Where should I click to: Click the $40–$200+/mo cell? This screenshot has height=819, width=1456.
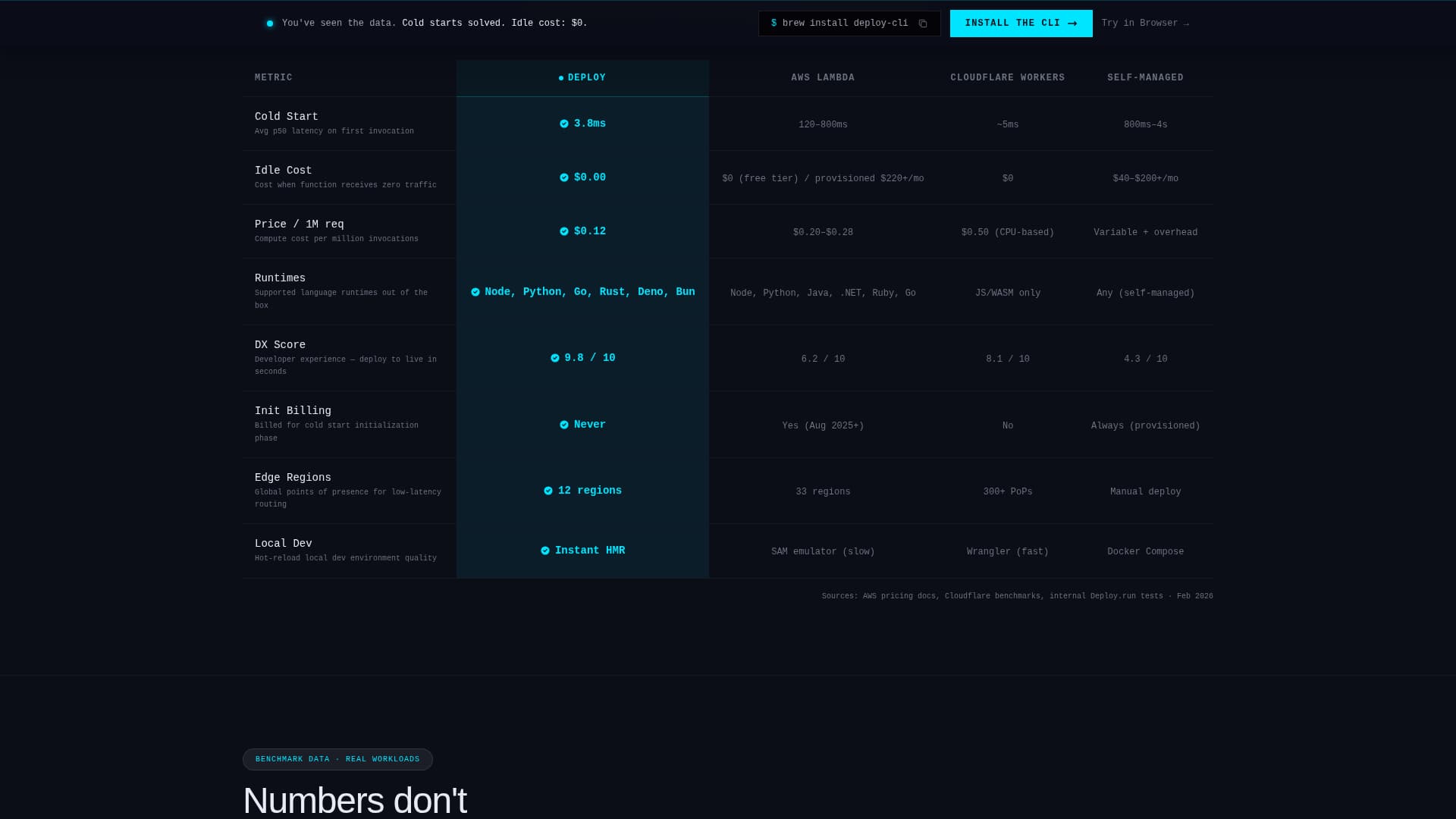tap(1145, 179)
